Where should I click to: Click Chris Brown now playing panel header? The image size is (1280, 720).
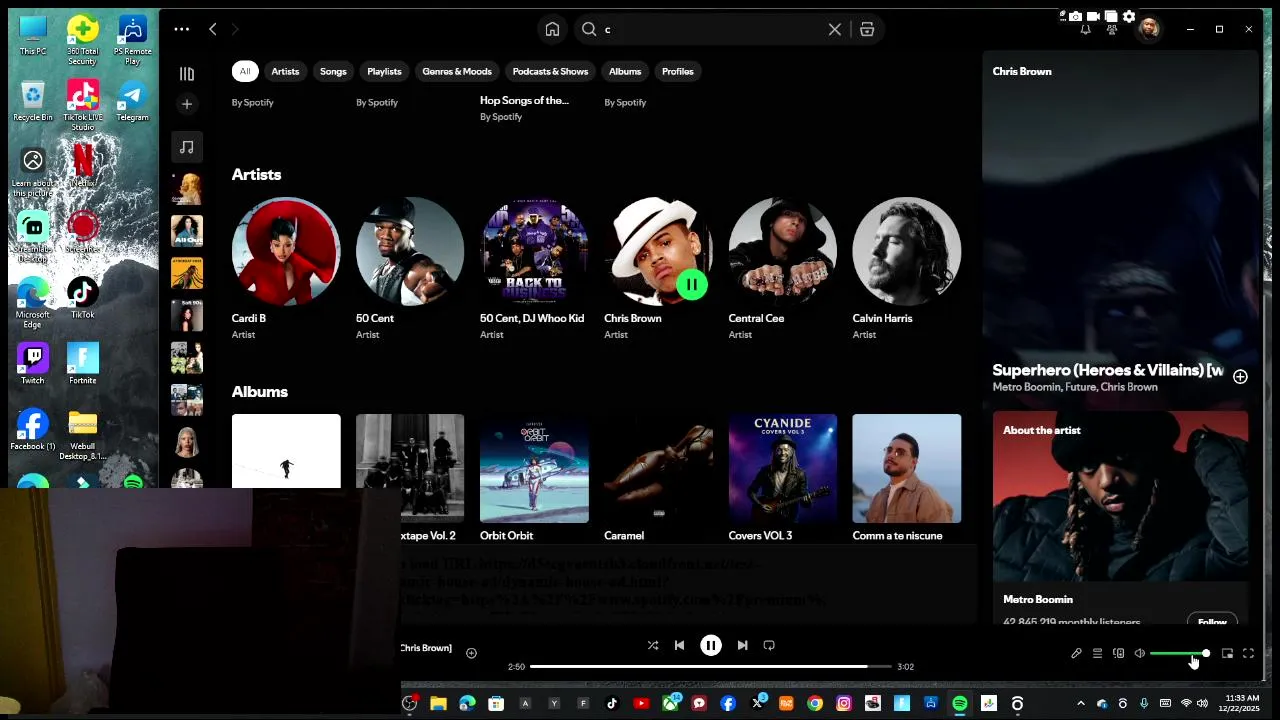tap(1022, 71)
